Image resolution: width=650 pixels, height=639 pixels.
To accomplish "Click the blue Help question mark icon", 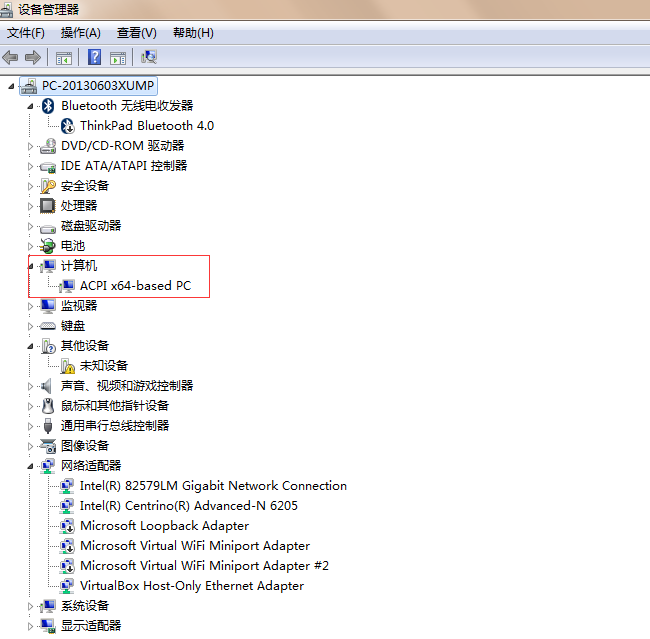I will coord(95,57).
